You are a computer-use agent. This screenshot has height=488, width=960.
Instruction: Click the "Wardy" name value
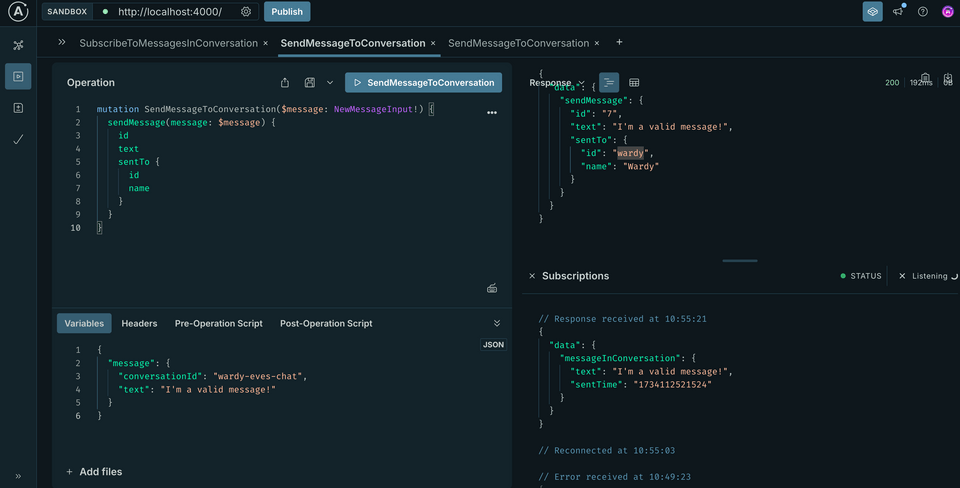[x=641, y=166]
